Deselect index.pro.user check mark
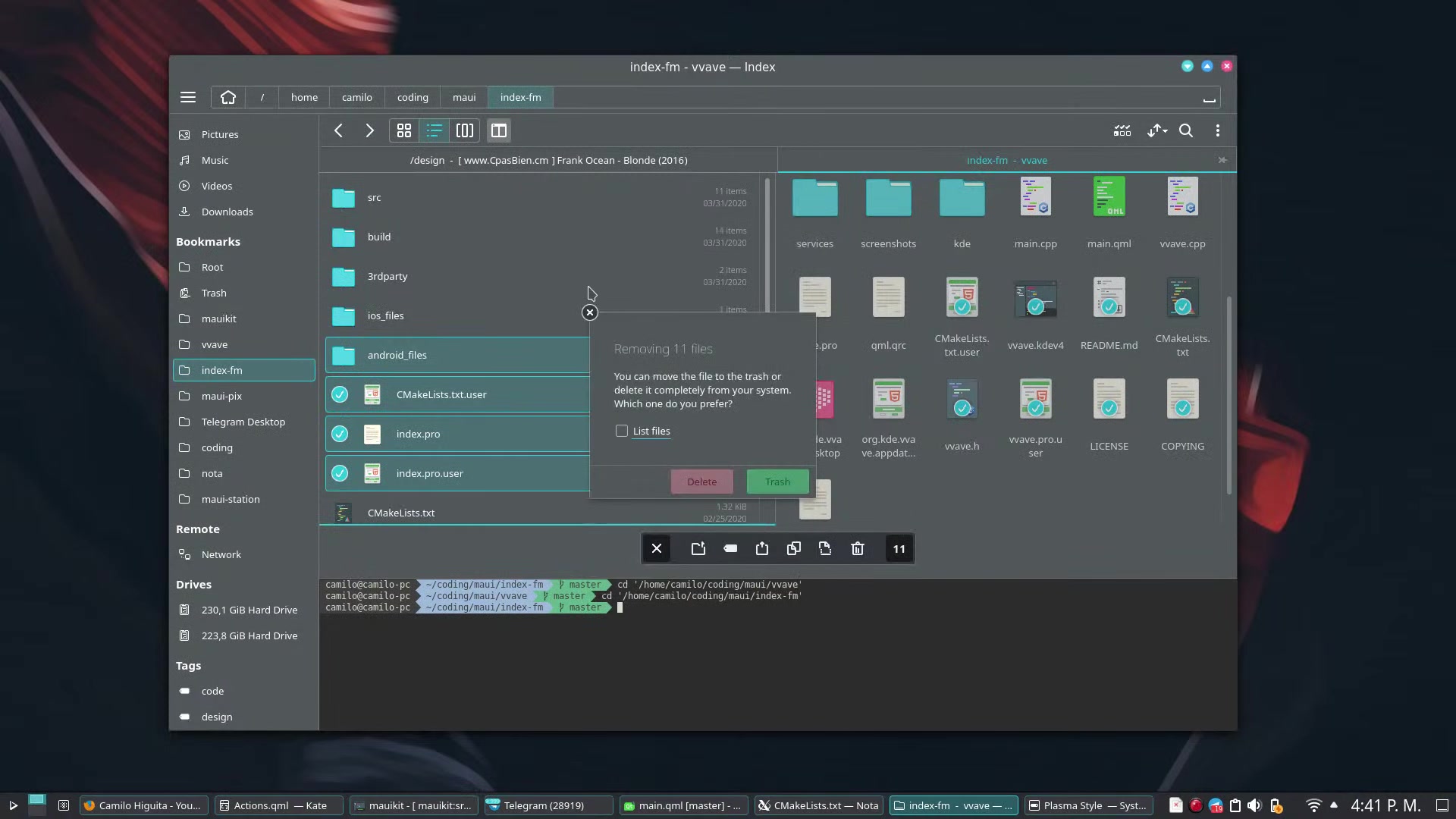The image size is (1456, 819). point(340,473)
